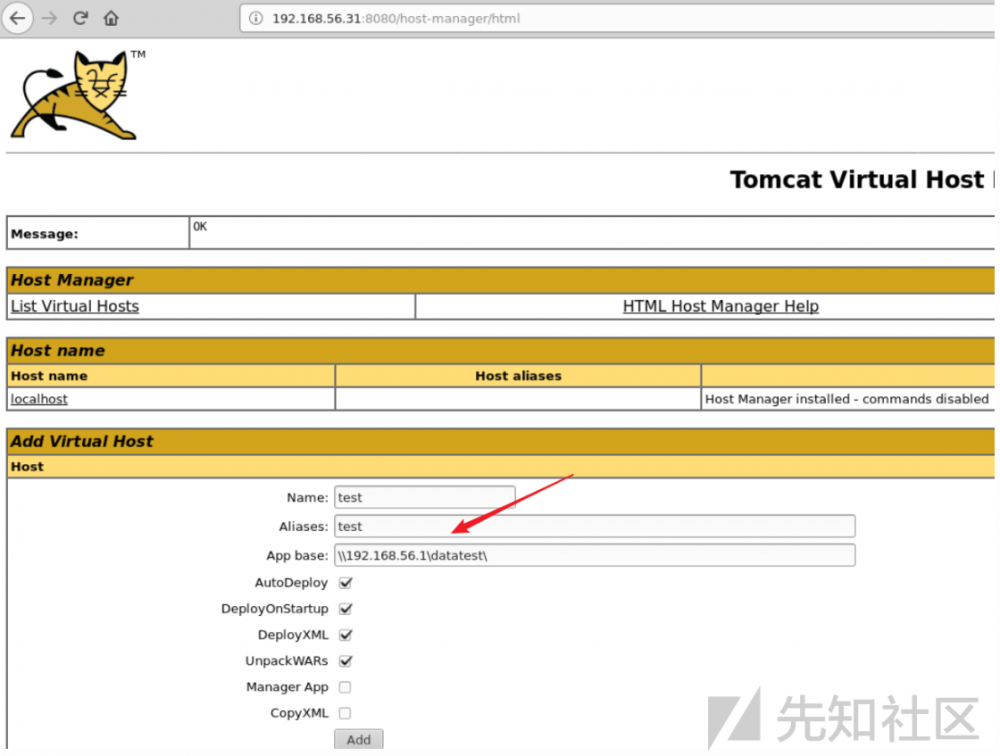Open HTML Host Manager Help
Viewport: 1000px width, 756px height.
click(x=720, y=306)
